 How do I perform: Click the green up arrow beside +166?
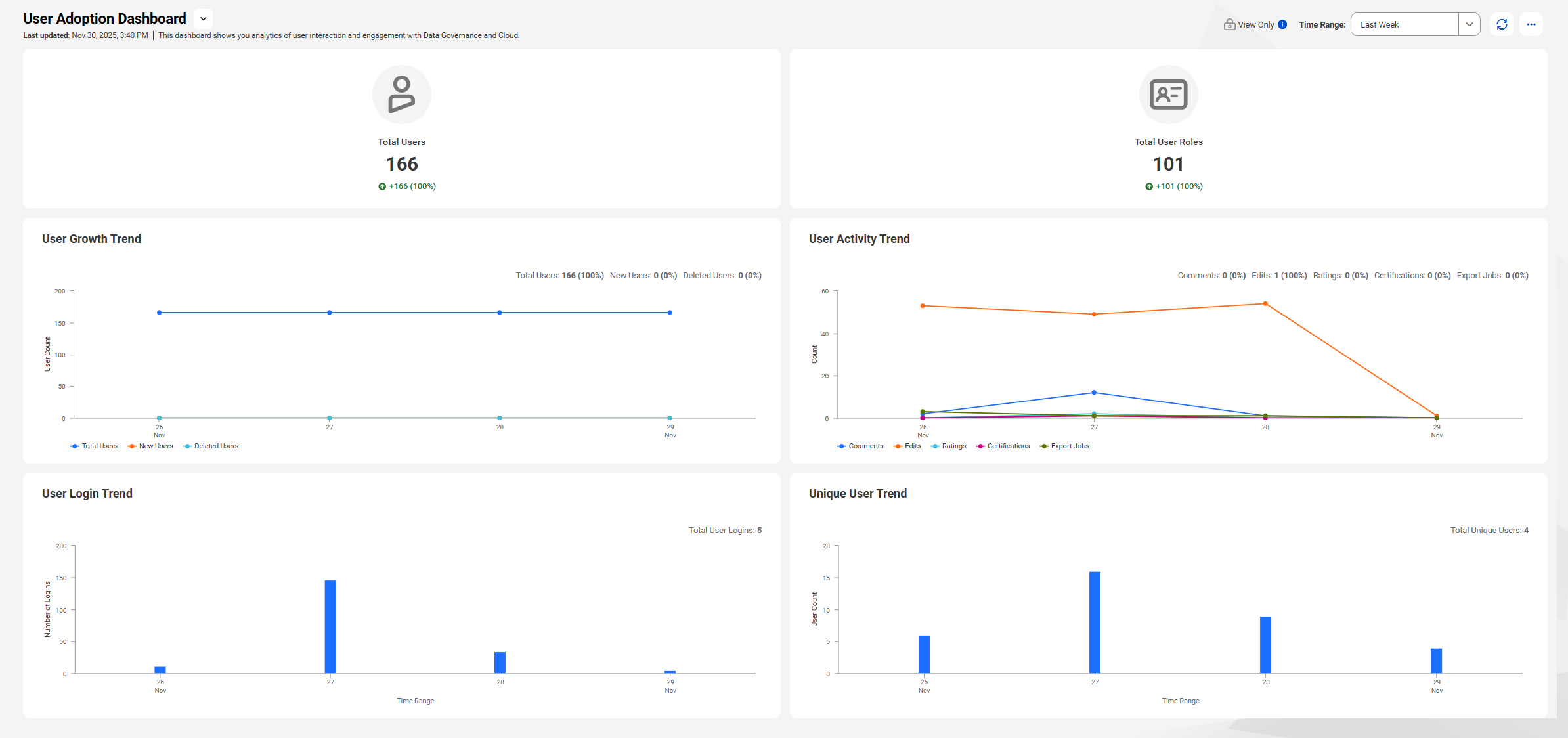tap(382, 186)
